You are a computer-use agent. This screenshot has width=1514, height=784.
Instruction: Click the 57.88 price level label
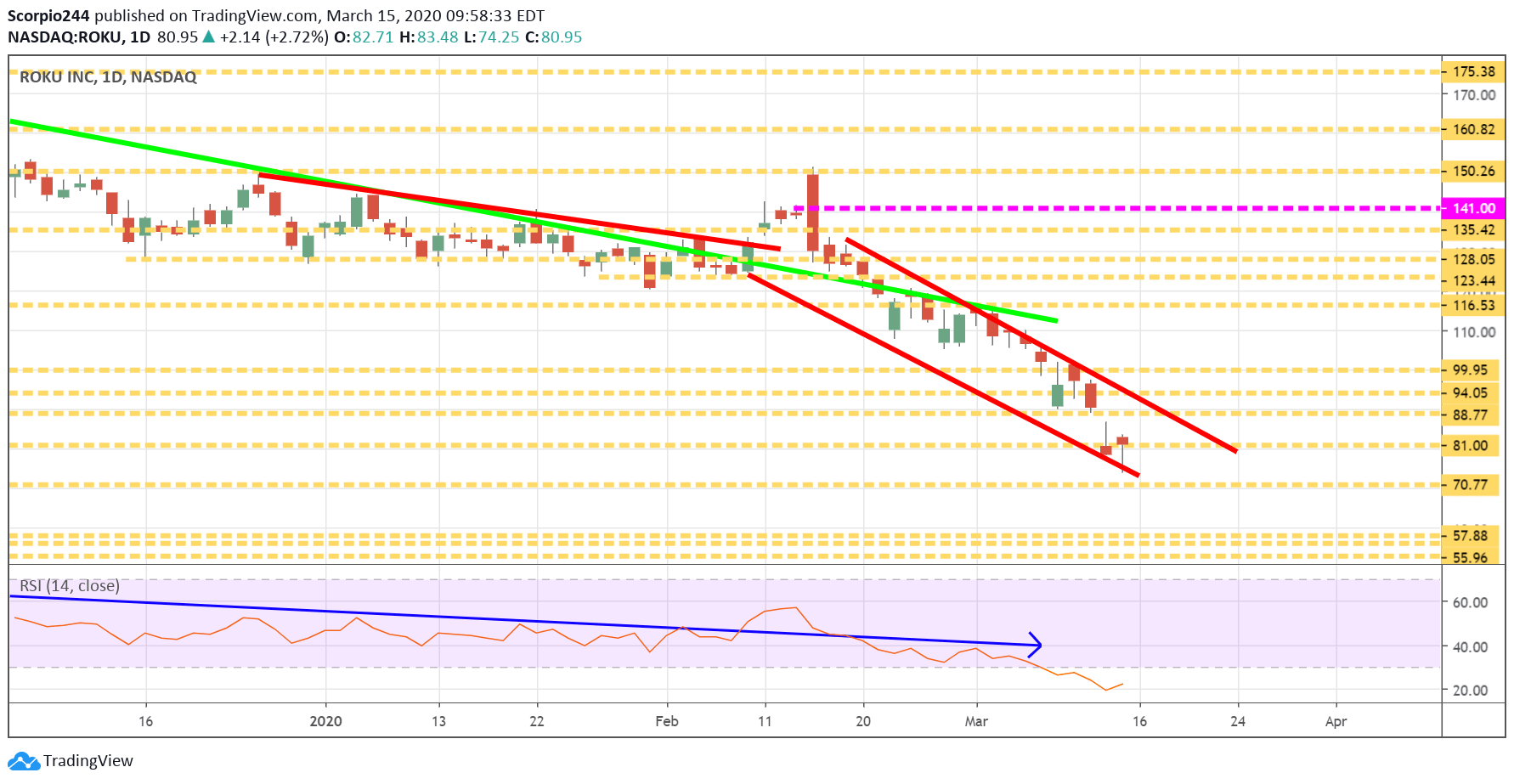tap(1470, 536)
